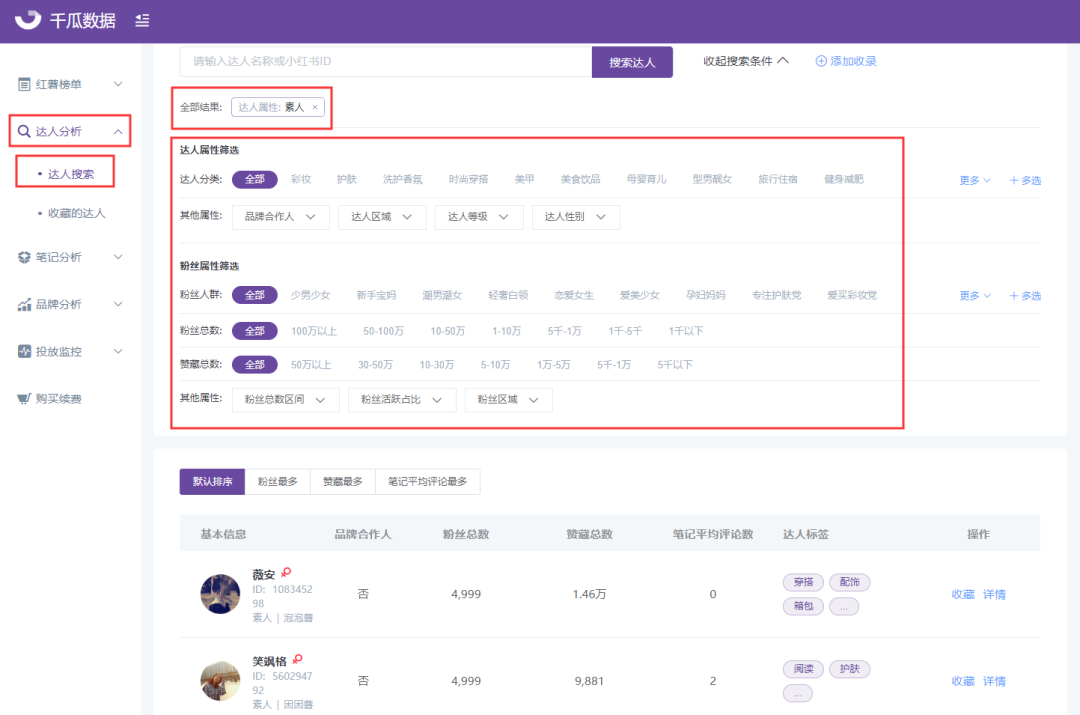The height and width of the screenshot is (715, 1080).
Task: Switch to the 默认排序 tab
Action: [212, 481]
